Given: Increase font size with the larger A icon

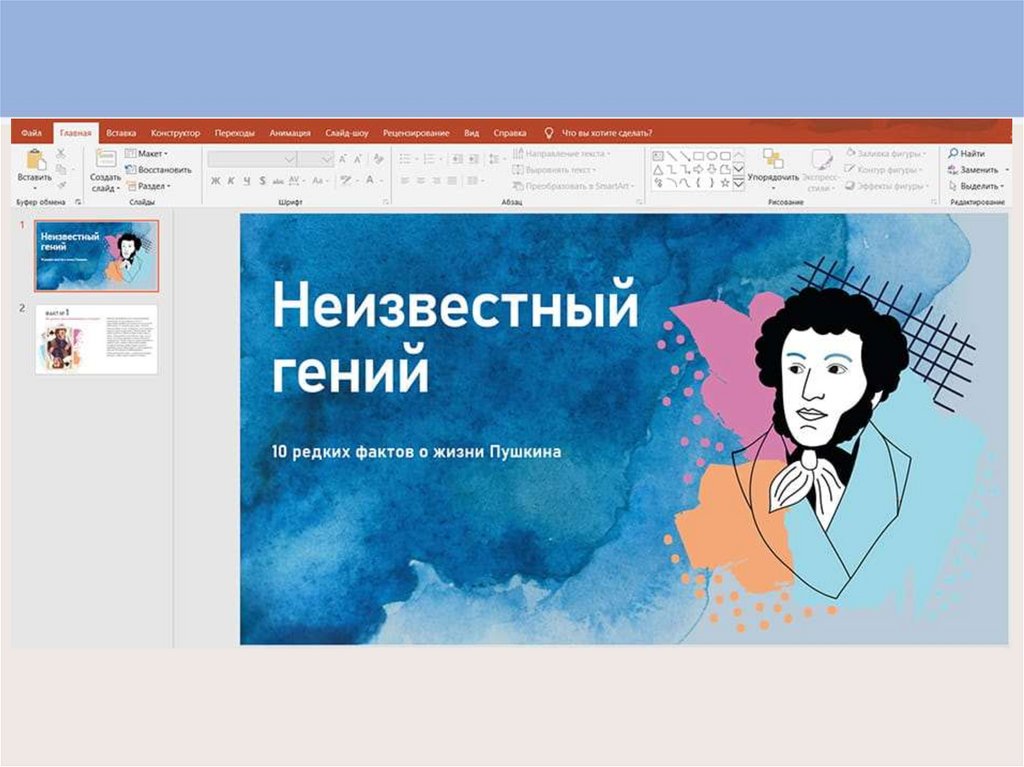Looking at the screenshot, I should (x=342, y=159).
